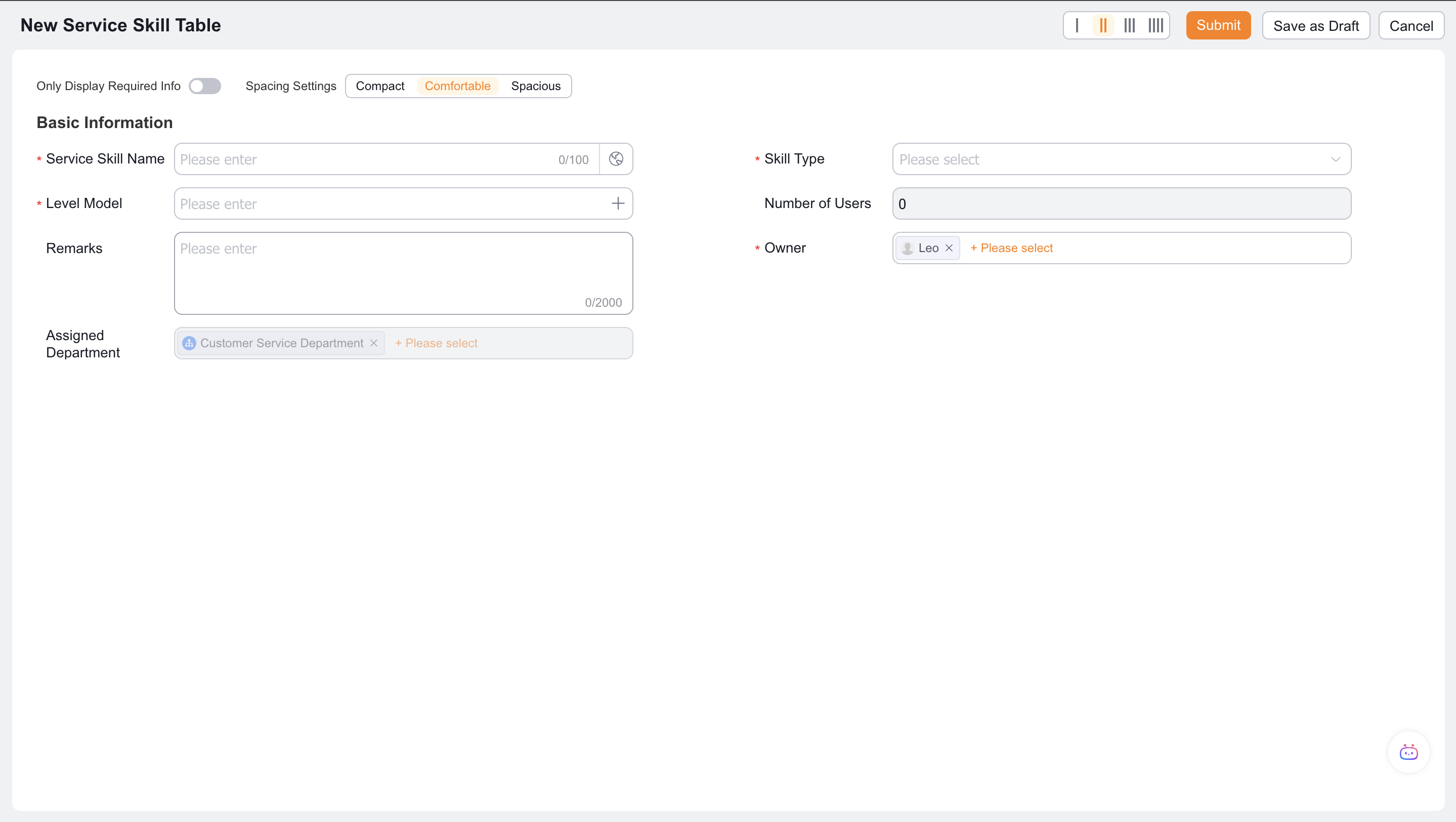Click the '0/2000' character counter
This screenshot has width=1456, height=822.
coord(603,303)
